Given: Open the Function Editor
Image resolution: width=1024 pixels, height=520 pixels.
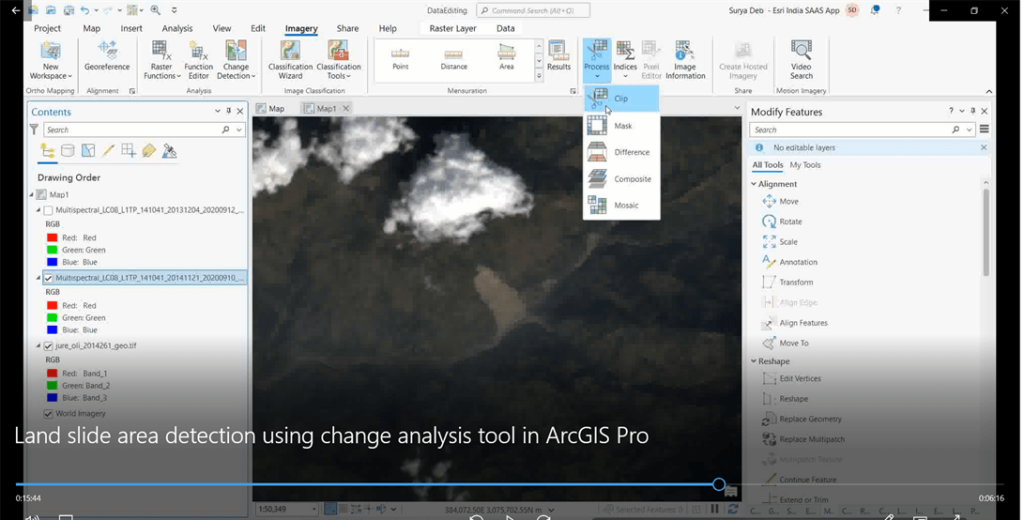Looking at the screenshot, I should click(x=198, y=60).
